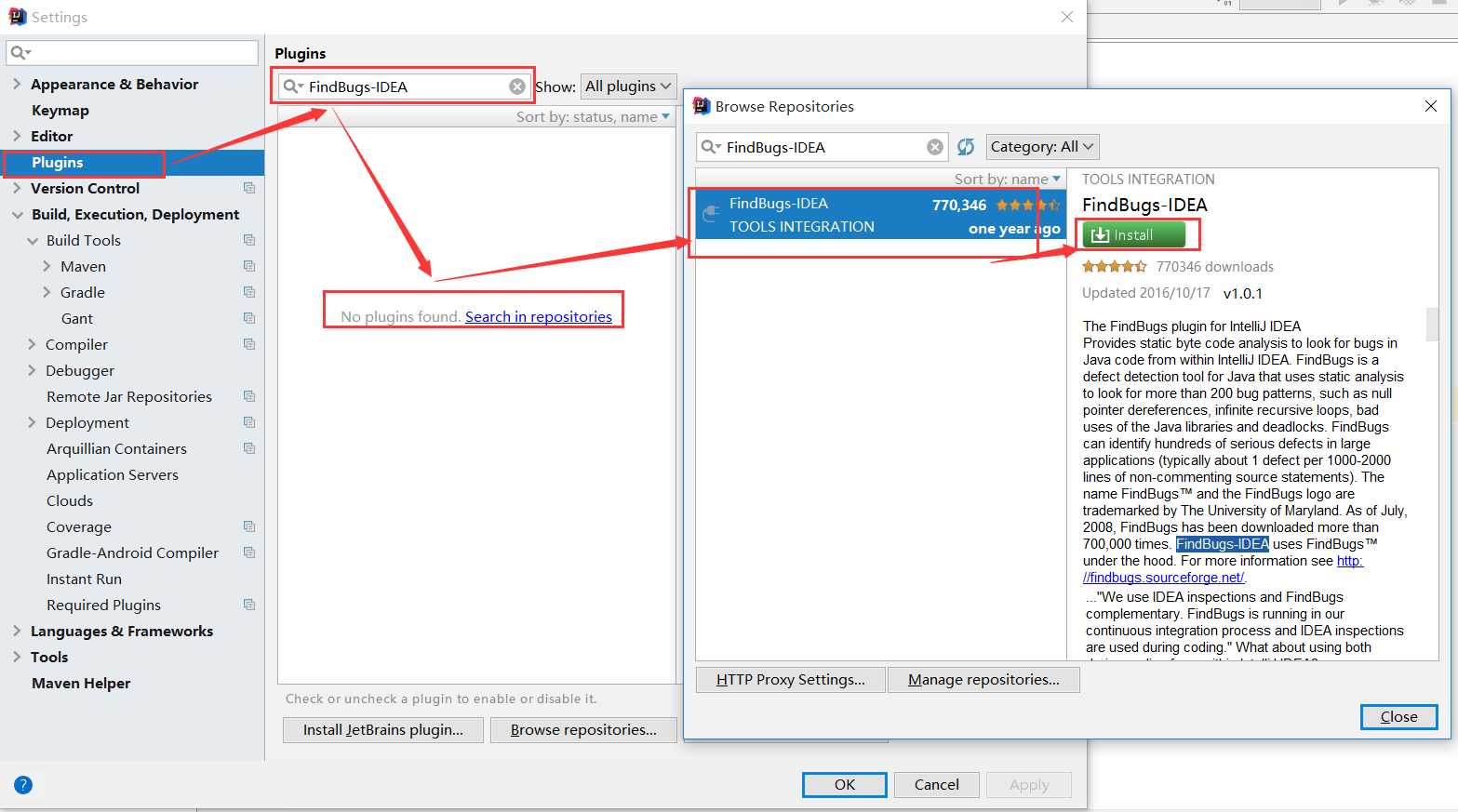Viewport: 1458px width, 812px height.
Task: Click OK in Settings dialog
Action: coord(845,785)
